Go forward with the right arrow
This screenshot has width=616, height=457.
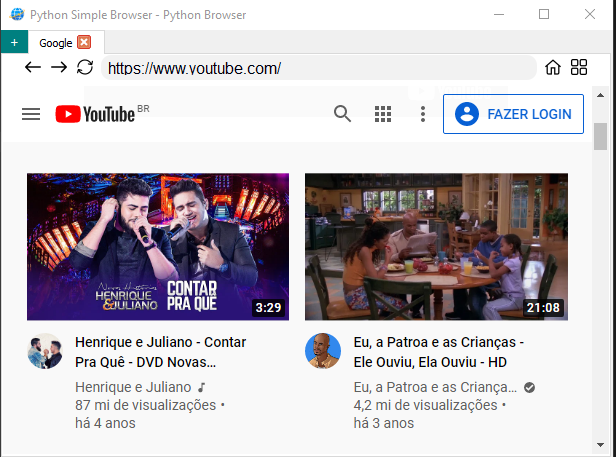(59, 67)
